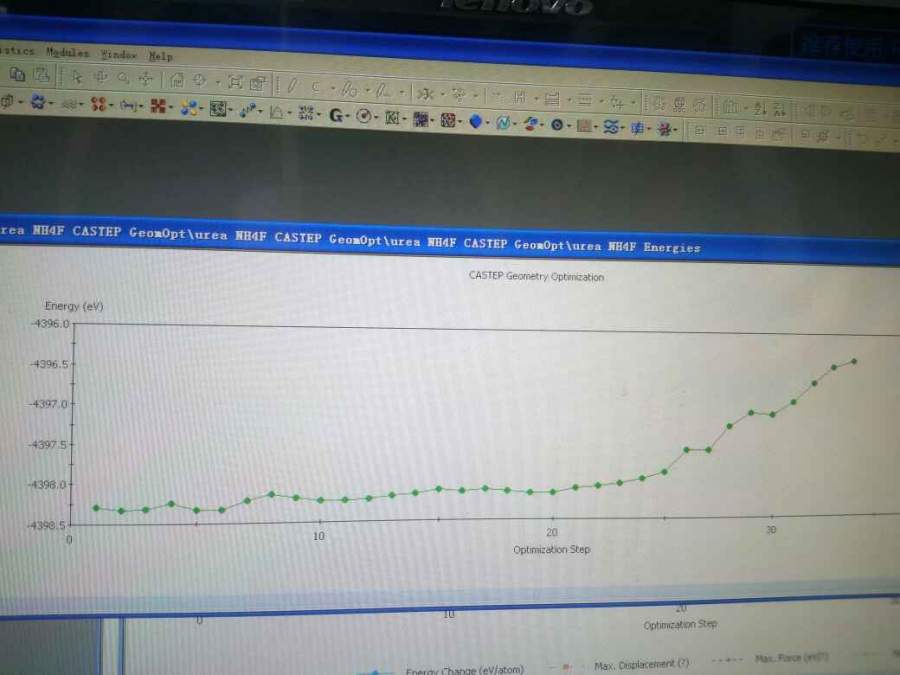Select the Translate four-arrow tool
The image size is (900, 675).
coord(146,79)
